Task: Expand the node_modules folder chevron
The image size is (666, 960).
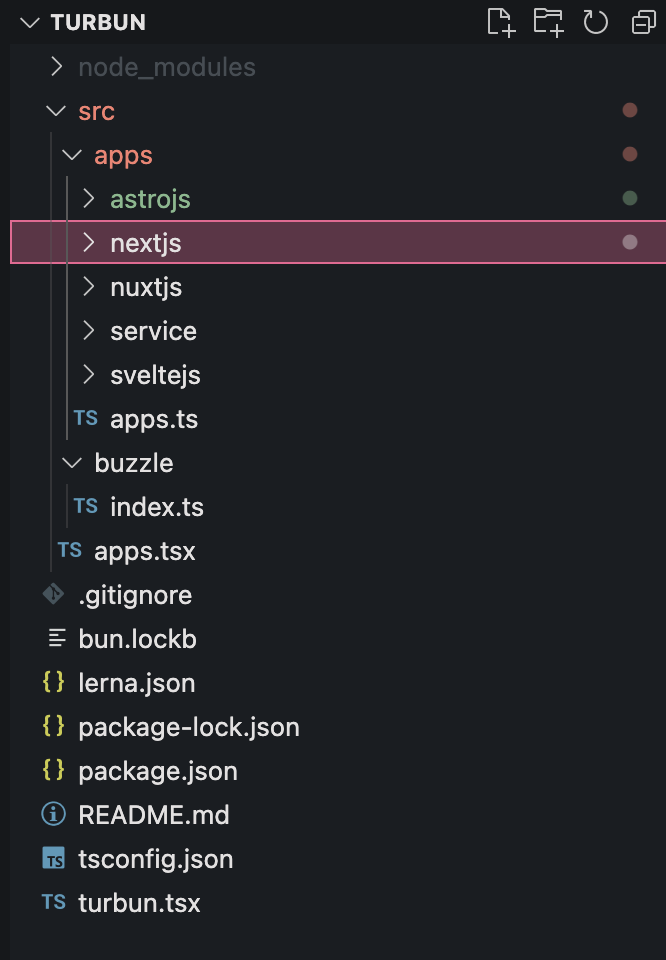Action: tap(57, 67)
